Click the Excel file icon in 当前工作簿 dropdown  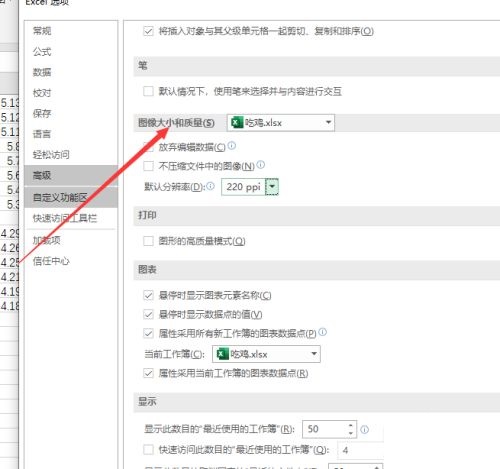click(x=222, y=354)
